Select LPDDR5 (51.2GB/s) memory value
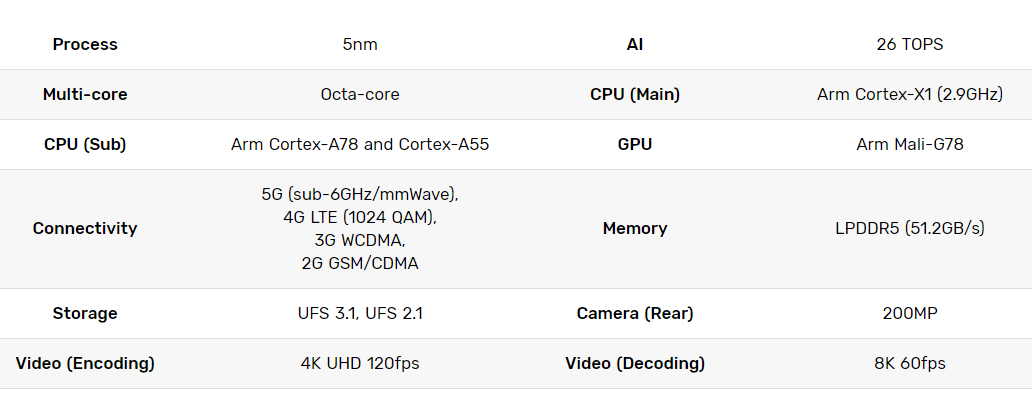The height and width of the screenshot is (403, 1032). pos(910,228)
